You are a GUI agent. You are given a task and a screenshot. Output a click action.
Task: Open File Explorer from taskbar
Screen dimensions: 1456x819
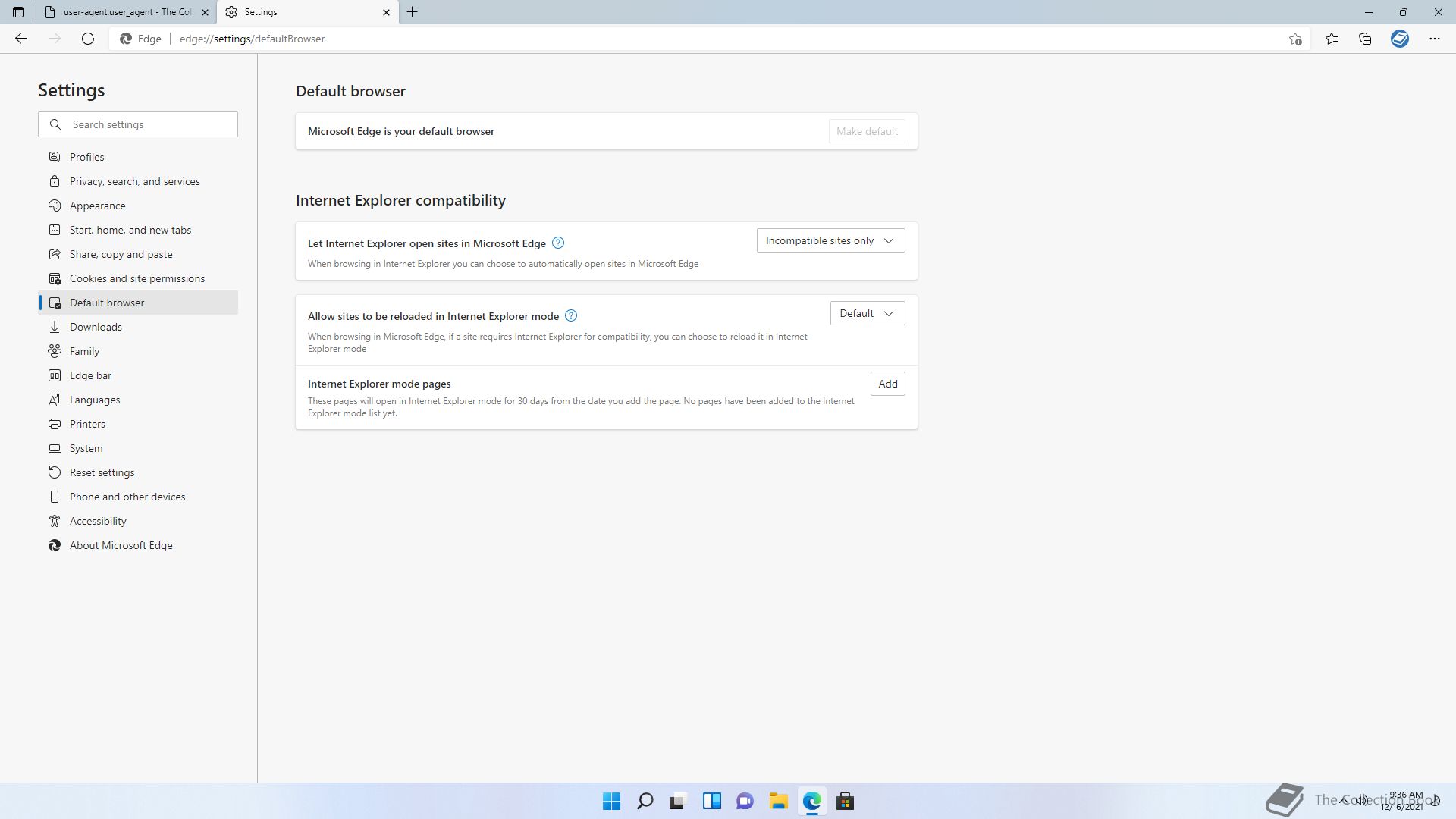pos(778,801)
